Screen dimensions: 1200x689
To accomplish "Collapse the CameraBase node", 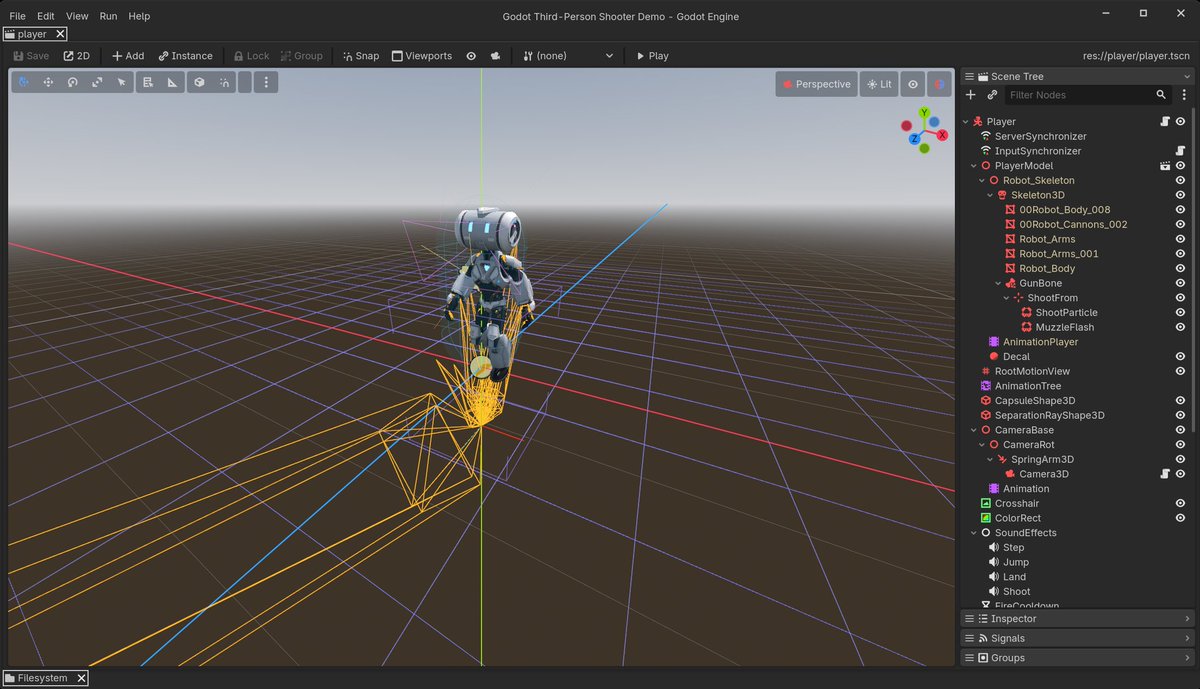I will point(974,430).
